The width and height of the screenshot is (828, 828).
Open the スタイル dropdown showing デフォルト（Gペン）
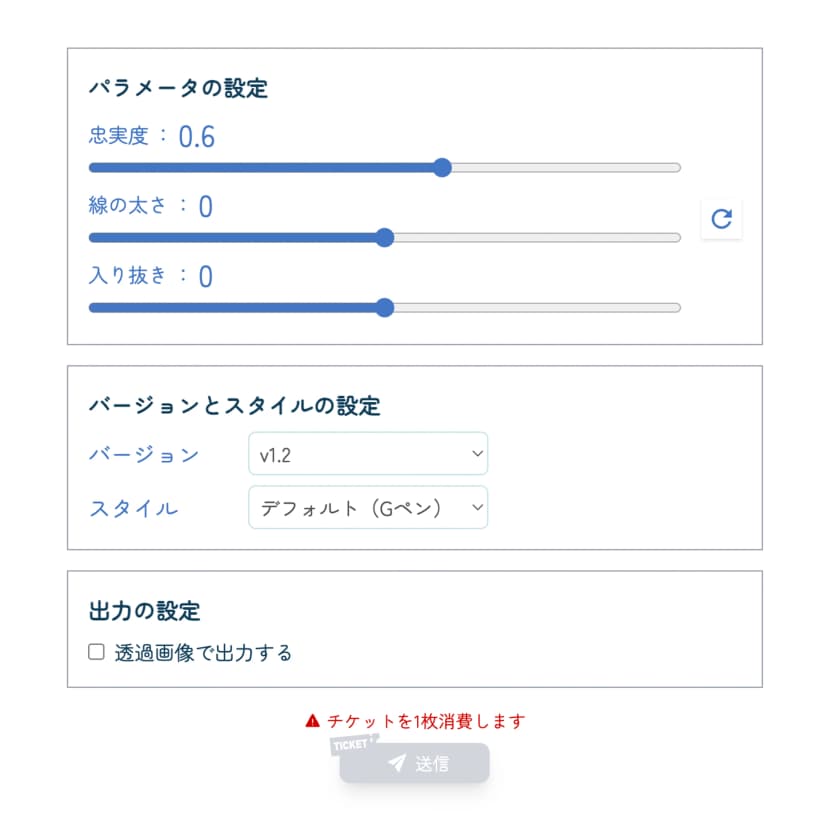point(367,507)
